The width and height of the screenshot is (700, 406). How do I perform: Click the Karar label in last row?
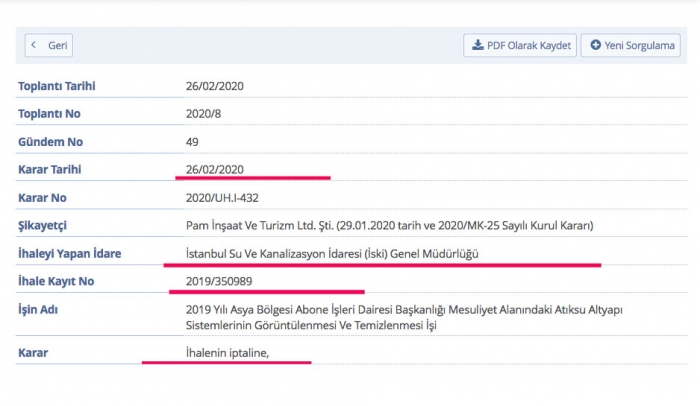(x=33, y=353)
